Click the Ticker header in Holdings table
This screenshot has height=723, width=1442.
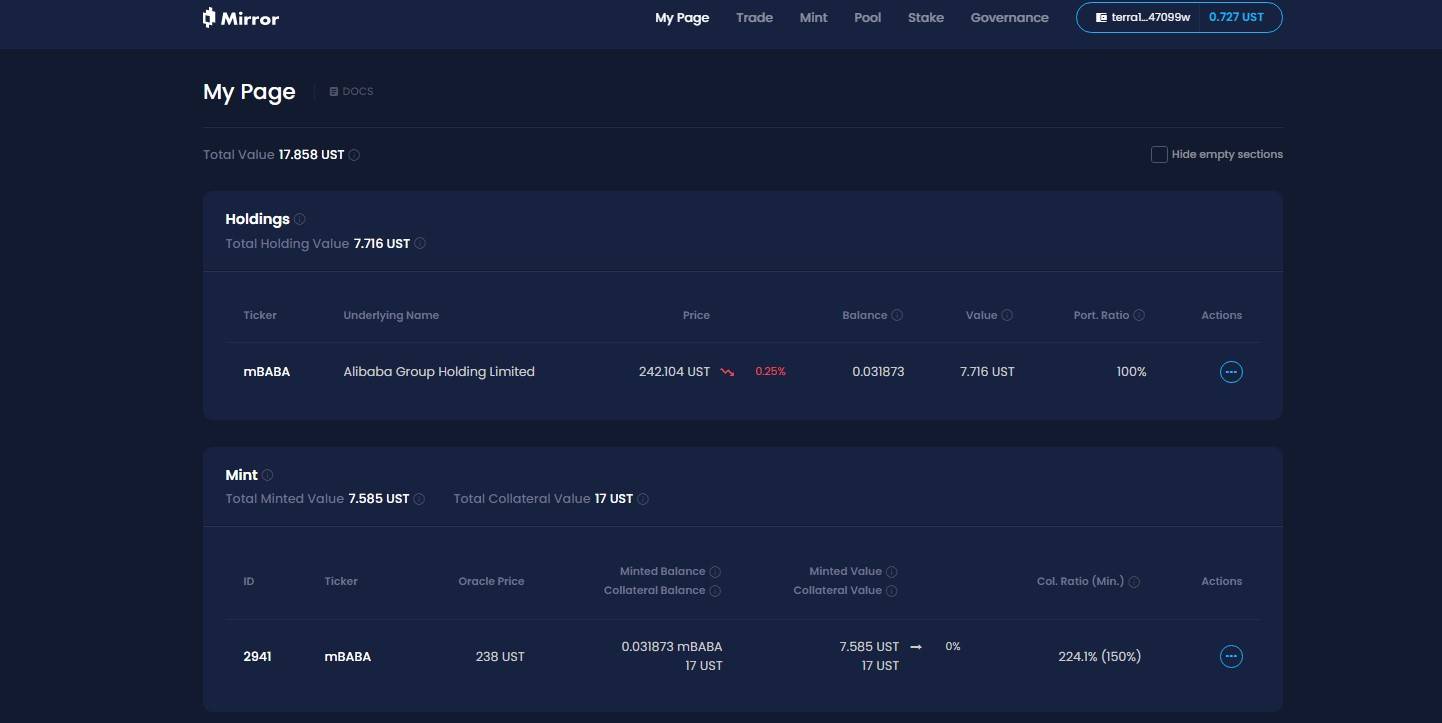click(x=260, y=315)
